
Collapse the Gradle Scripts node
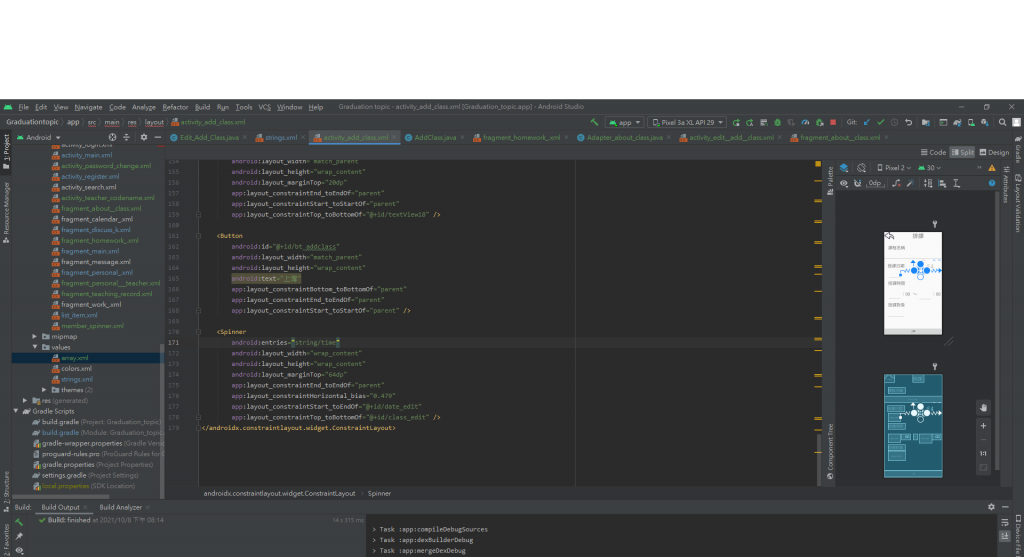click(16, 411)
